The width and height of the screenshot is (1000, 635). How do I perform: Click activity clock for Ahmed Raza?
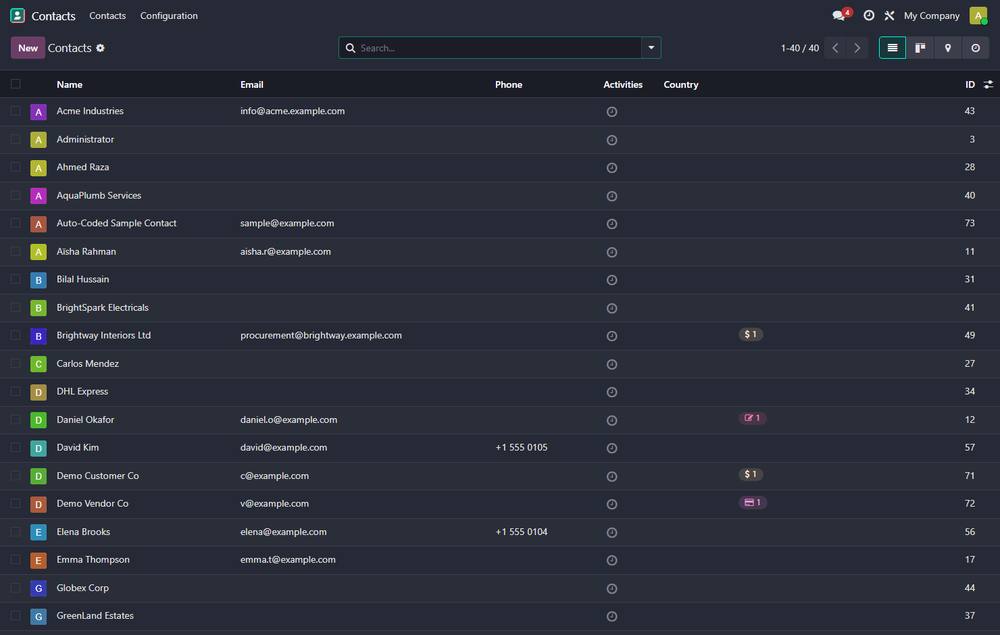pyautogui.click(x=612, y=168)
